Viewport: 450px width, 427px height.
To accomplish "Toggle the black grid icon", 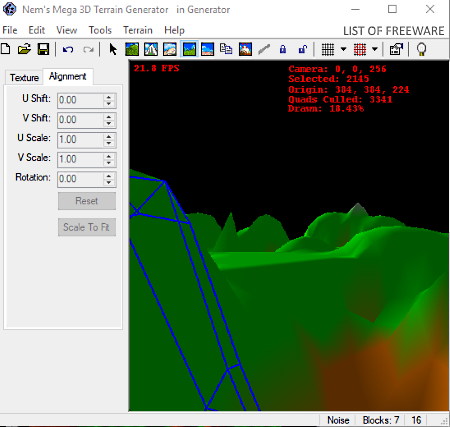I will click(x=328, y=49).
